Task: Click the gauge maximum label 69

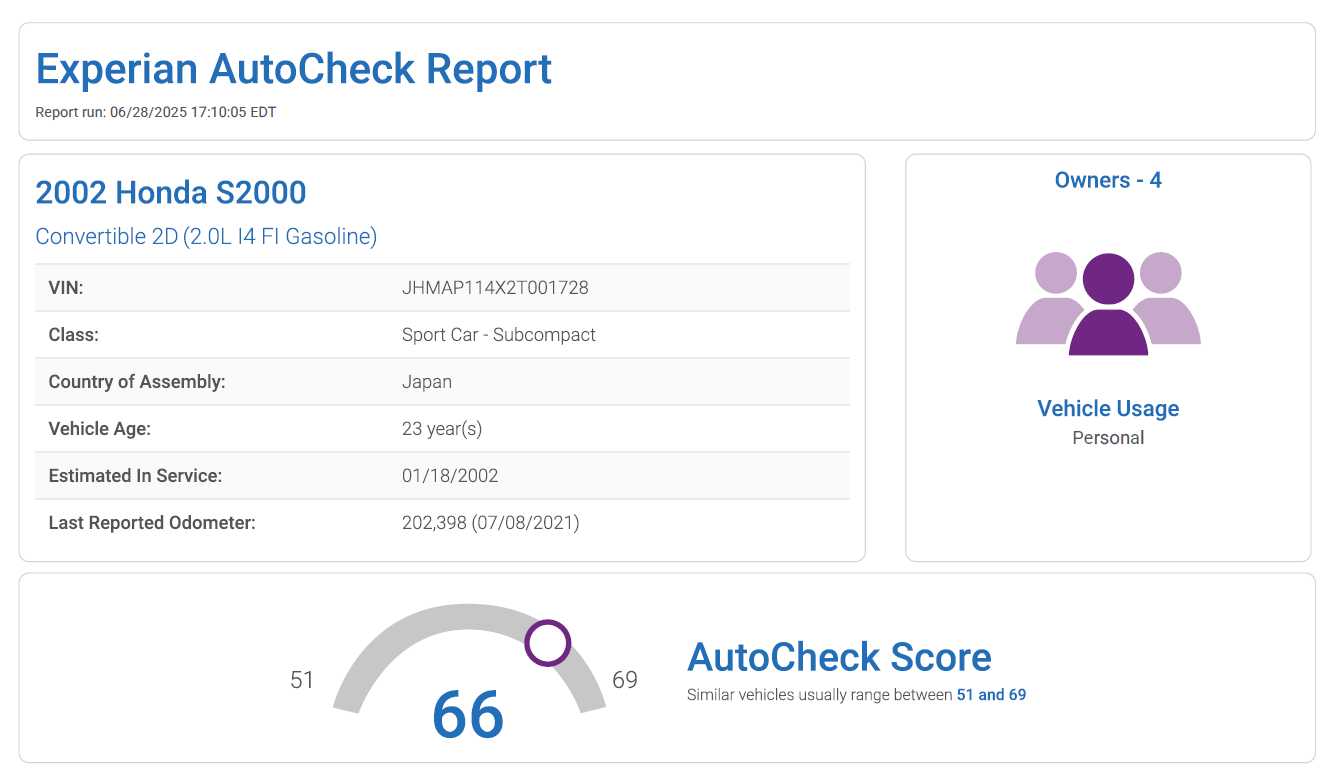Action: coord(625,681)
